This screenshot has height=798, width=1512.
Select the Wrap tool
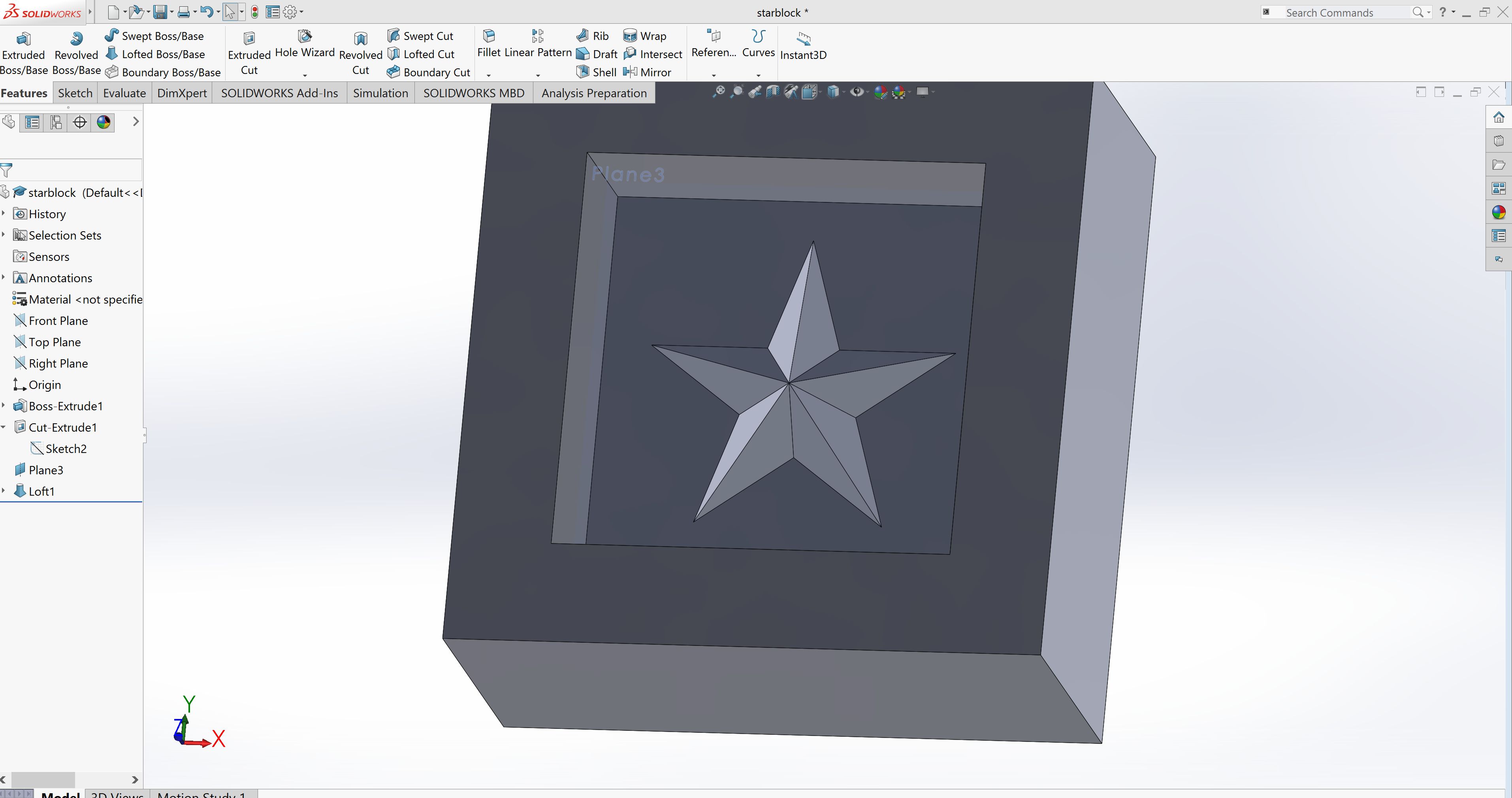coord(644,36)
